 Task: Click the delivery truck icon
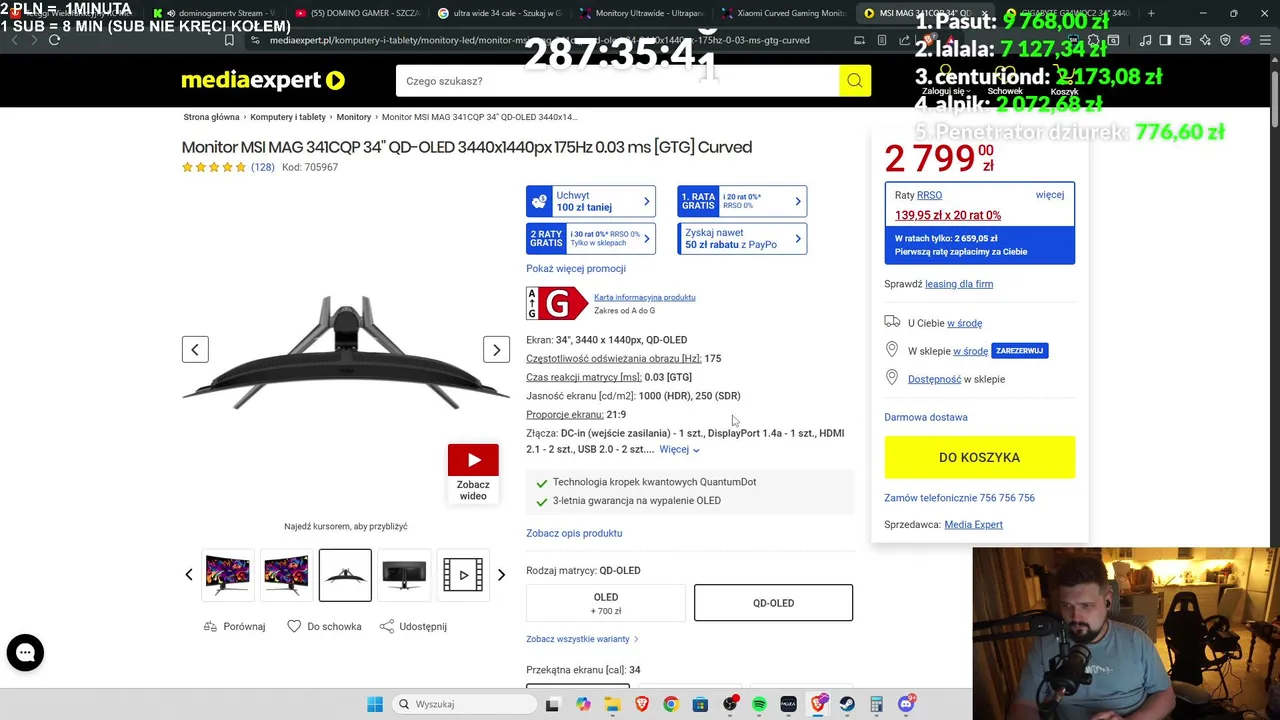pyautogui.click(x=892, y=322)
